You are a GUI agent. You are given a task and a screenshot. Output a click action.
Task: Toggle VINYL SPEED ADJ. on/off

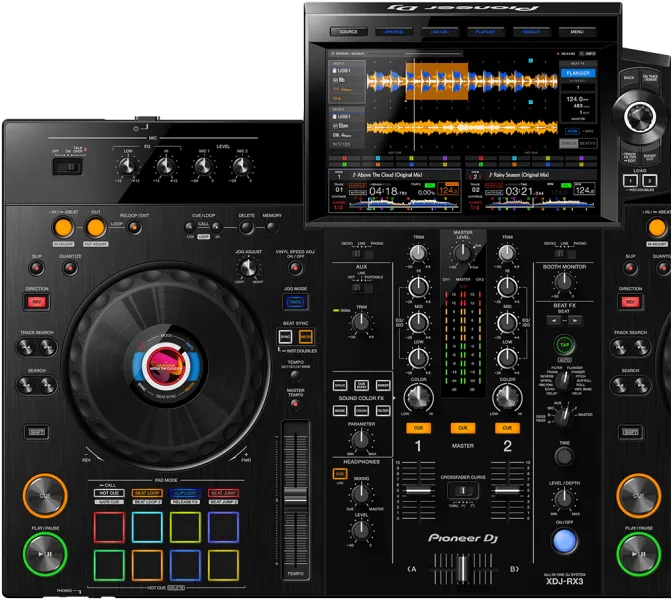point(295,268)
